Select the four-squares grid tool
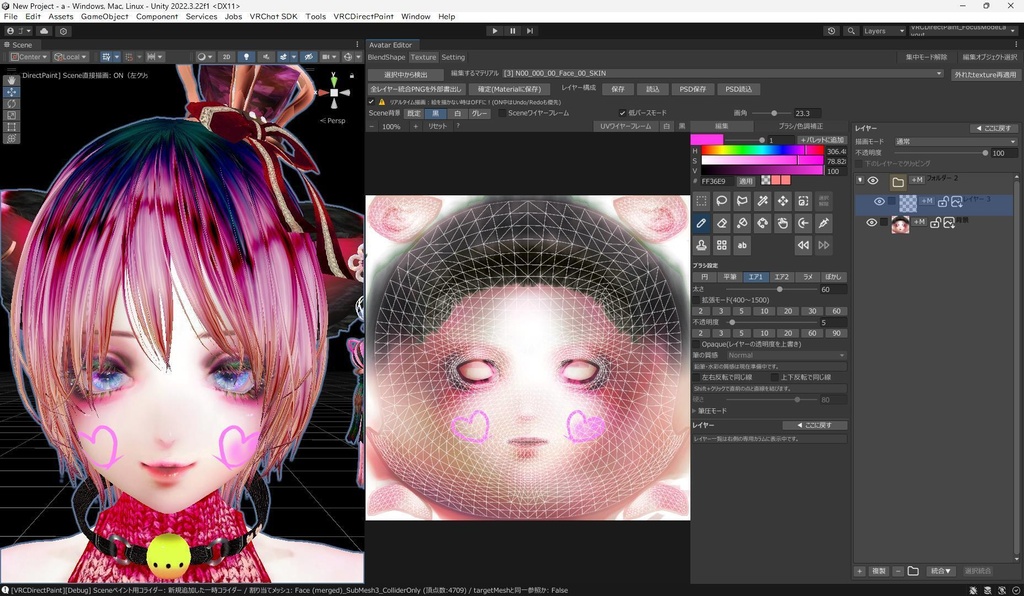Image resolution: width=1024 pixels, height=596 pixels. click(x=722, y=245)
